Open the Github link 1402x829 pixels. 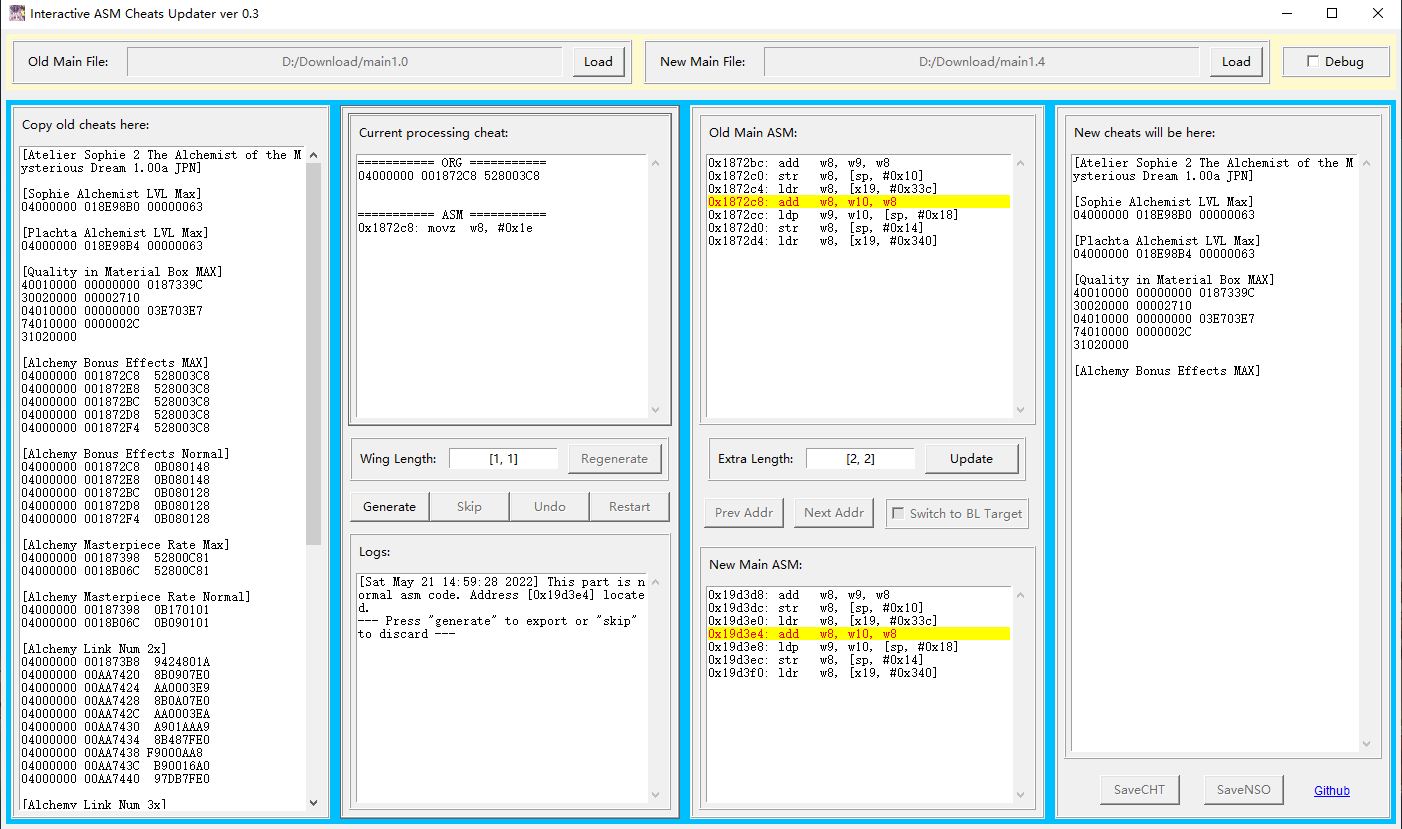[1331, 791]
